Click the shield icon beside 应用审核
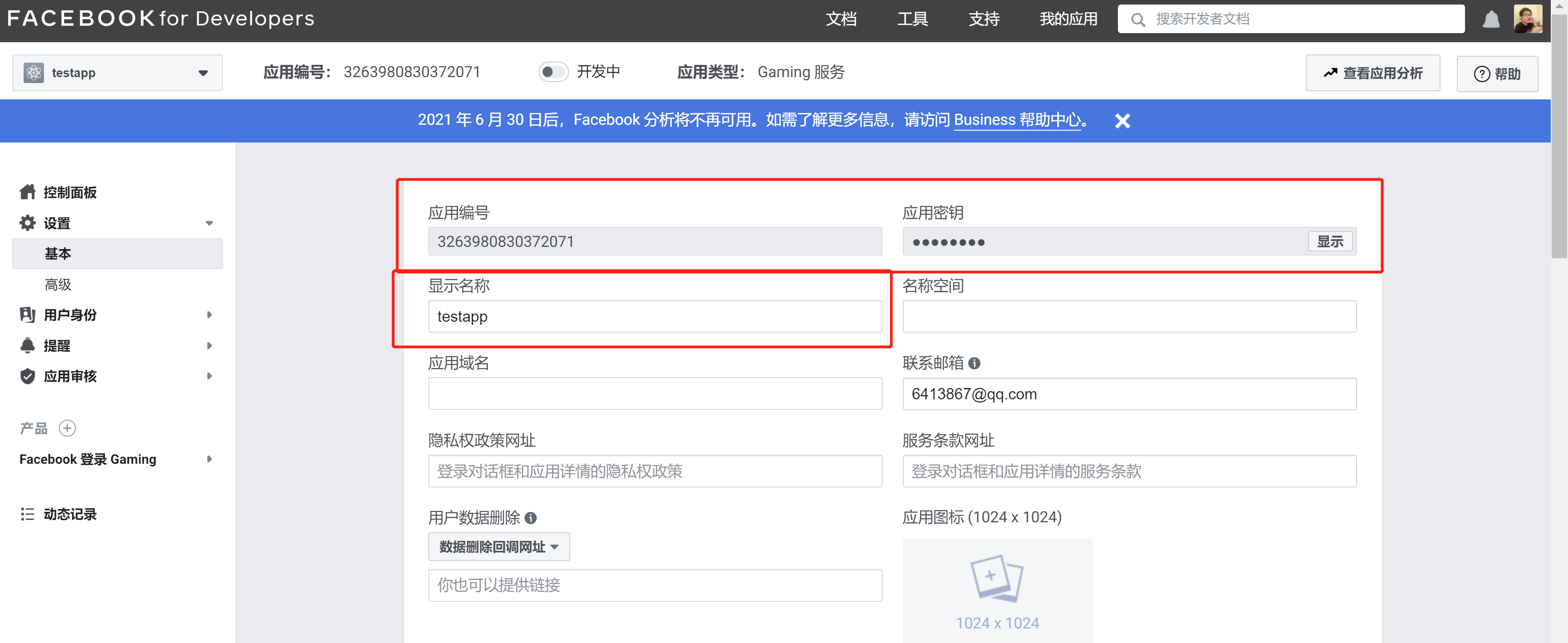The width and height of the screenshot is (1568, 643). [x=27, y=376]
